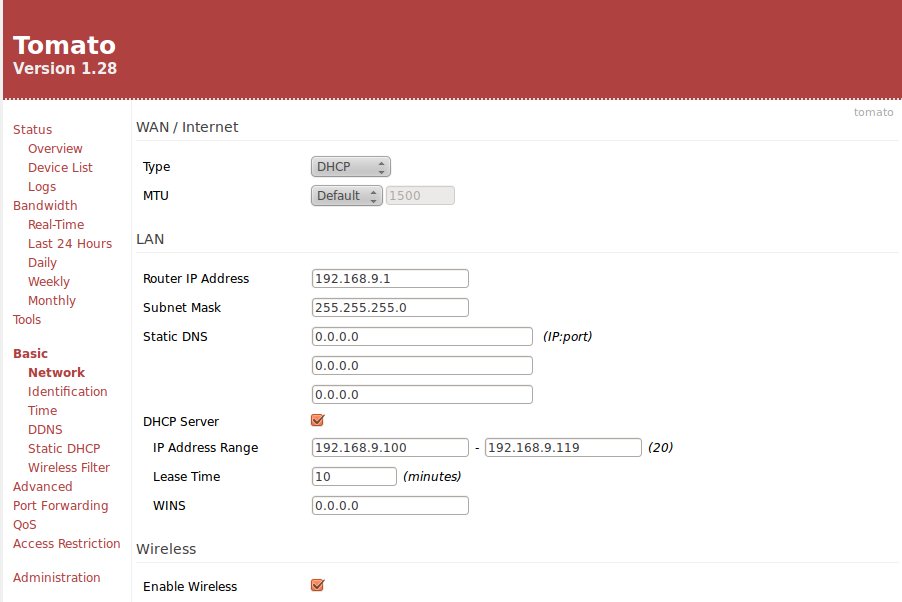Image resolution: width=902 pixels, height=602 pixels.
Task: Click the (IP:port) hint text
Action: pyautogui.click(x=567, y=337)
